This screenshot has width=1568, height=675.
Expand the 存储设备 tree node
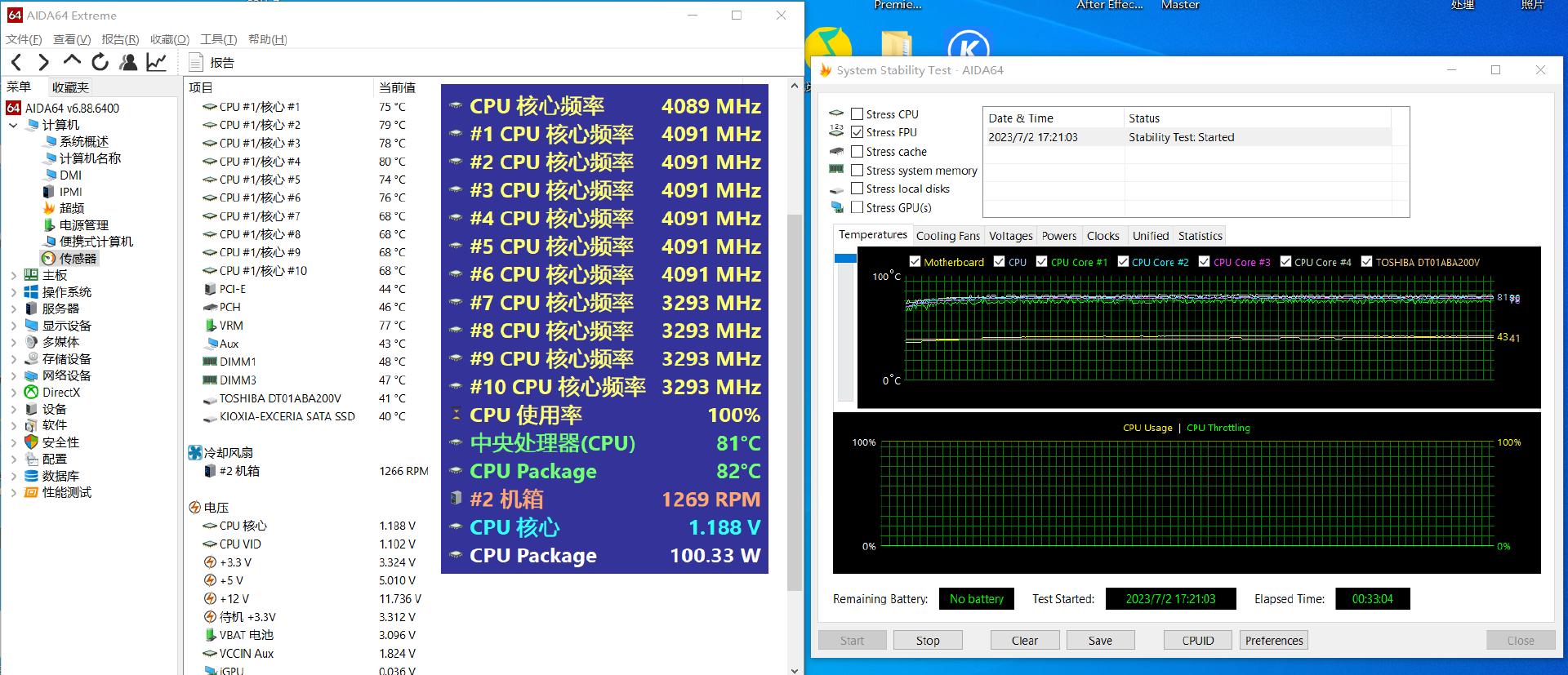point(13,359)
